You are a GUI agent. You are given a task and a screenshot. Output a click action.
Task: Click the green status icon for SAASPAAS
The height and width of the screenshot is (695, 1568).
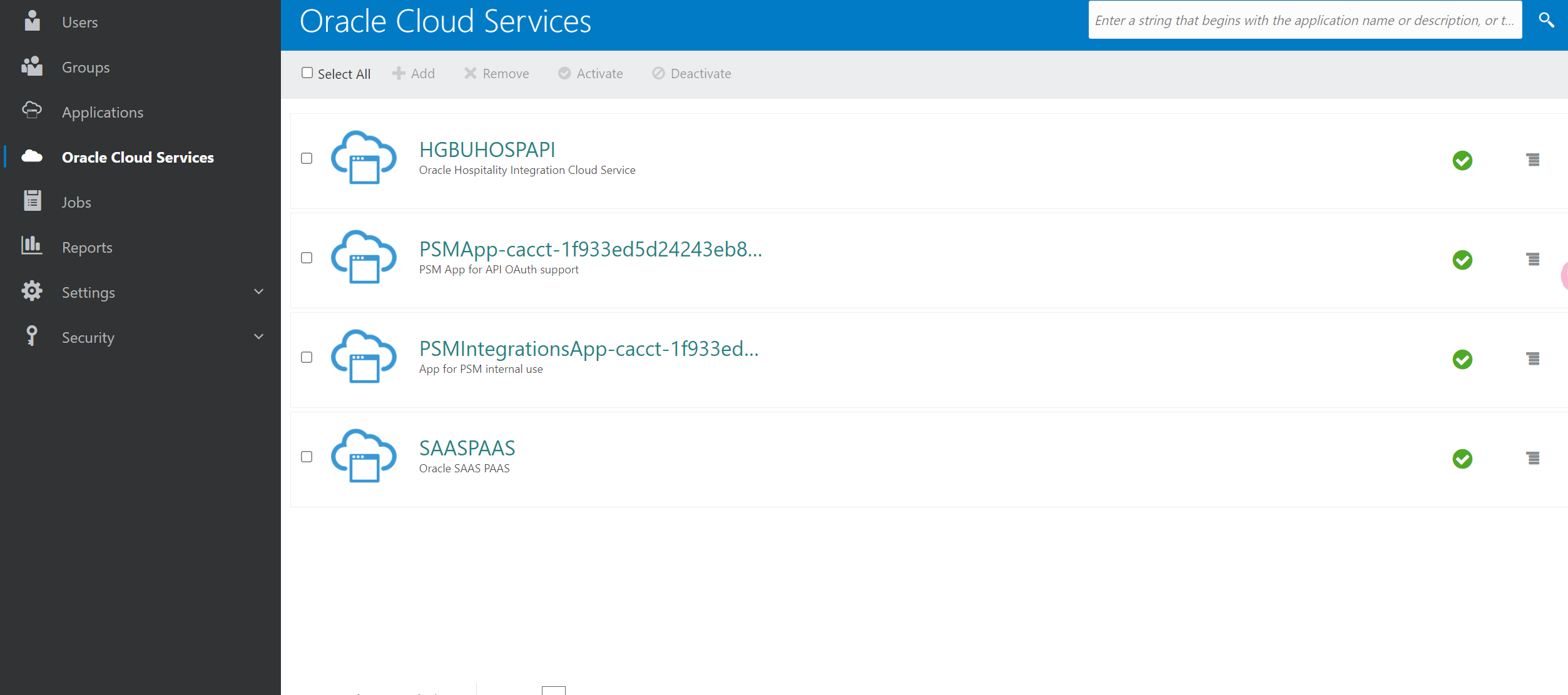(x=1462, y=459)
